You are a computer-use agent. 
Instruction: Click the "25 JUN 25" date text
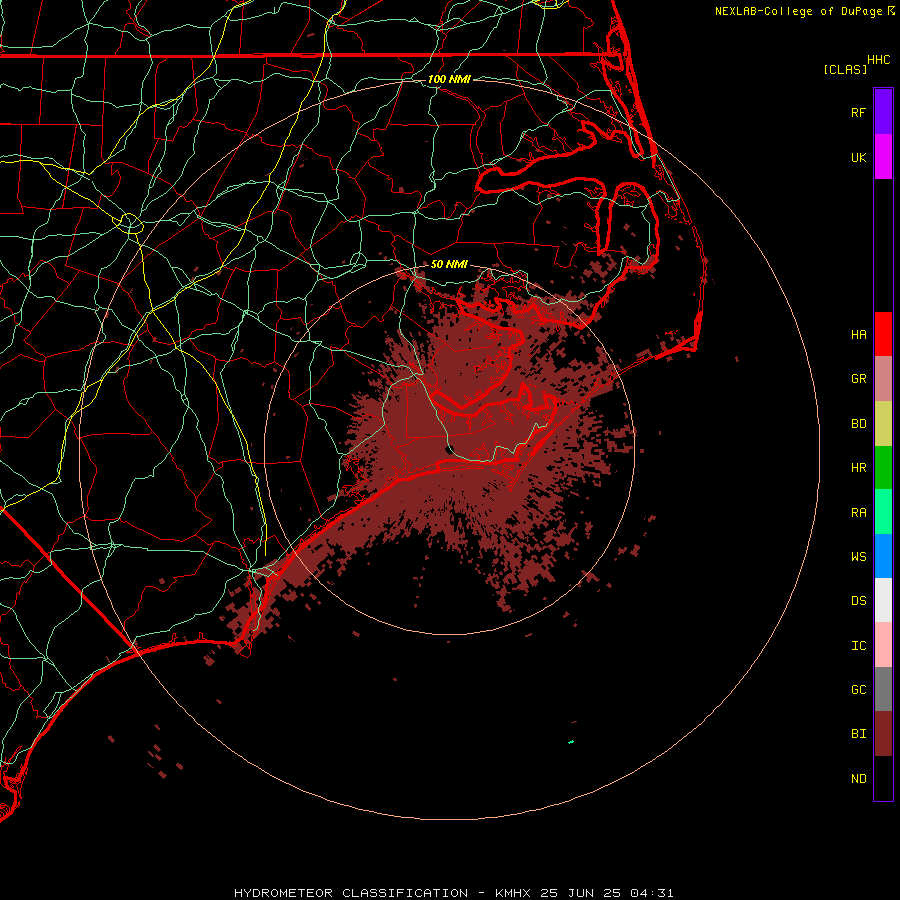[581, 893]
